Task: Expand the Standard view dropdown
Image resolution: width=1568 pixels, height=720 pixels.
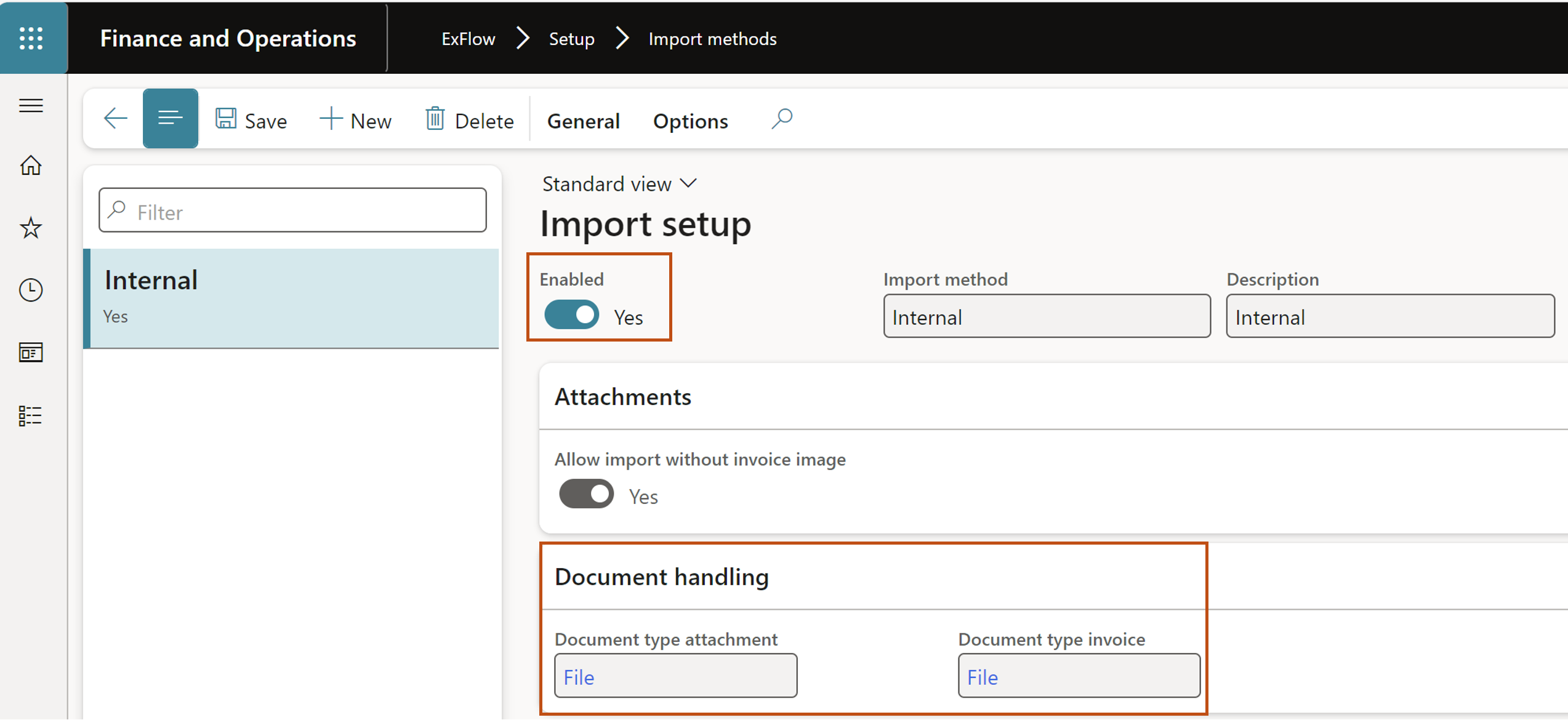Action: click(x=620, y=184)
